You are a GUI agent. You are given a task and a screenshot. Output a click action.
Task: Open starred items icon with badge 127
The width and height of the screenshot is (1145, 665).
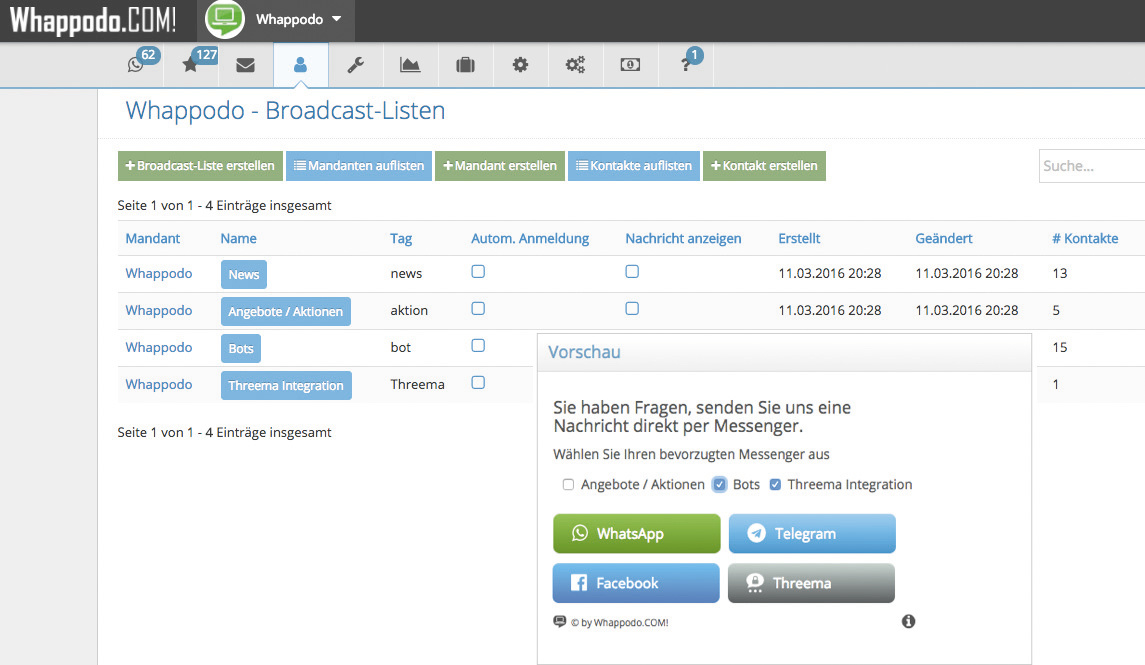coord(191,64)
